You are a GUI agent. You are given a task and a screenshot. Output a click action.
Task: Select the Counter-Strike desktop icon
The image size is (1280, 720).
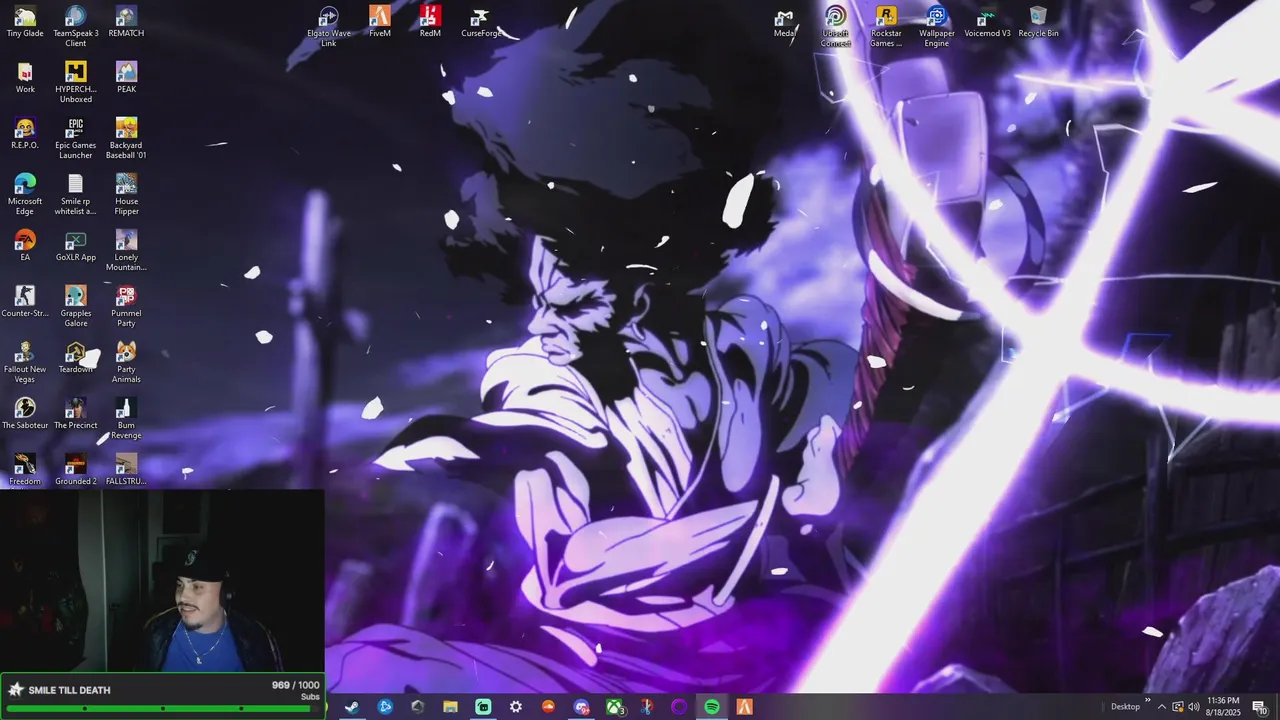click(25, 302)
